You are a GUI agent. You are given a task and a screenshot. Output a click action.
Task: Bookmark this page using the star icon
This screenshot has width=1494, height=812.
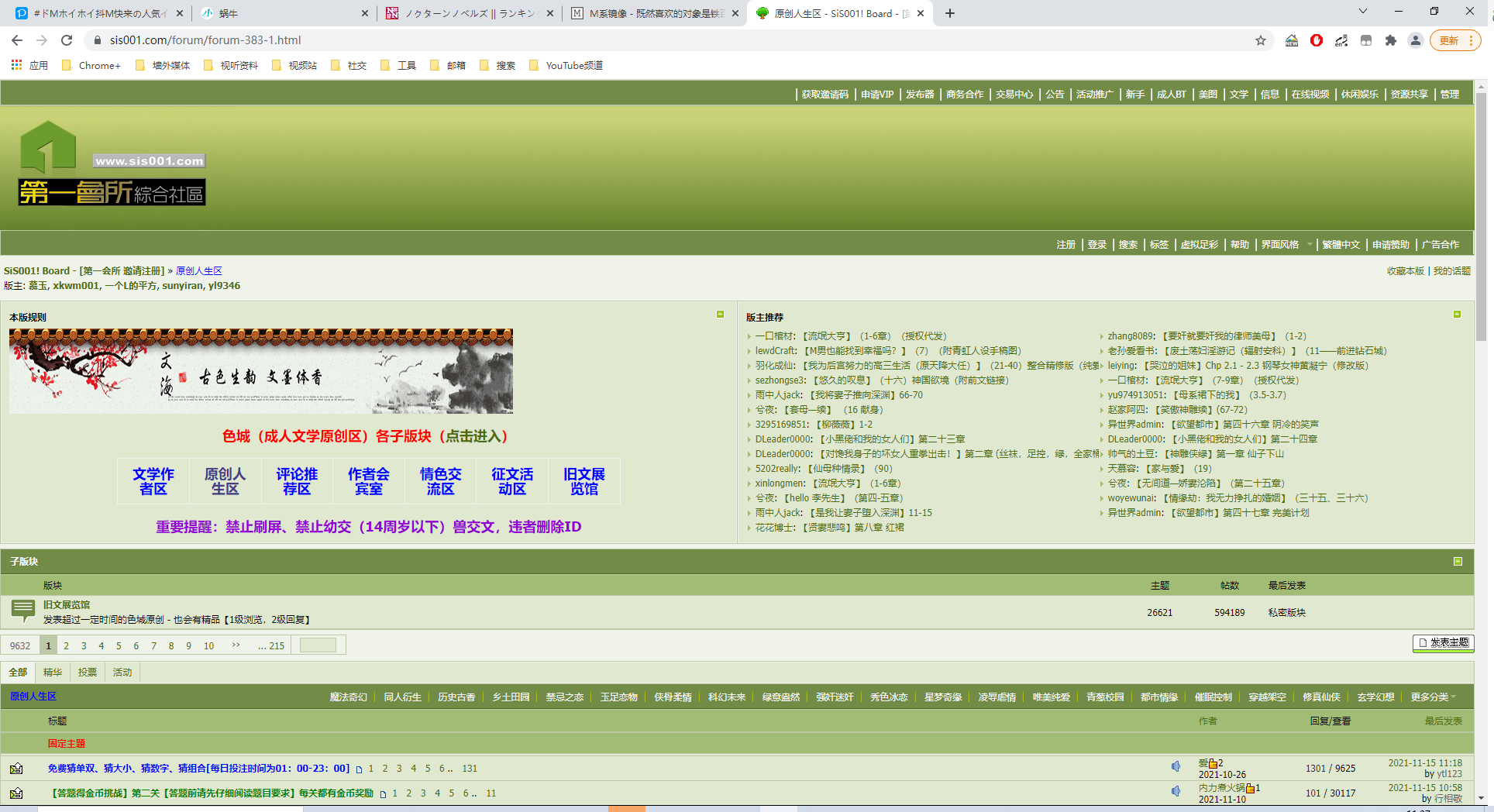[x=1261, y=40]
